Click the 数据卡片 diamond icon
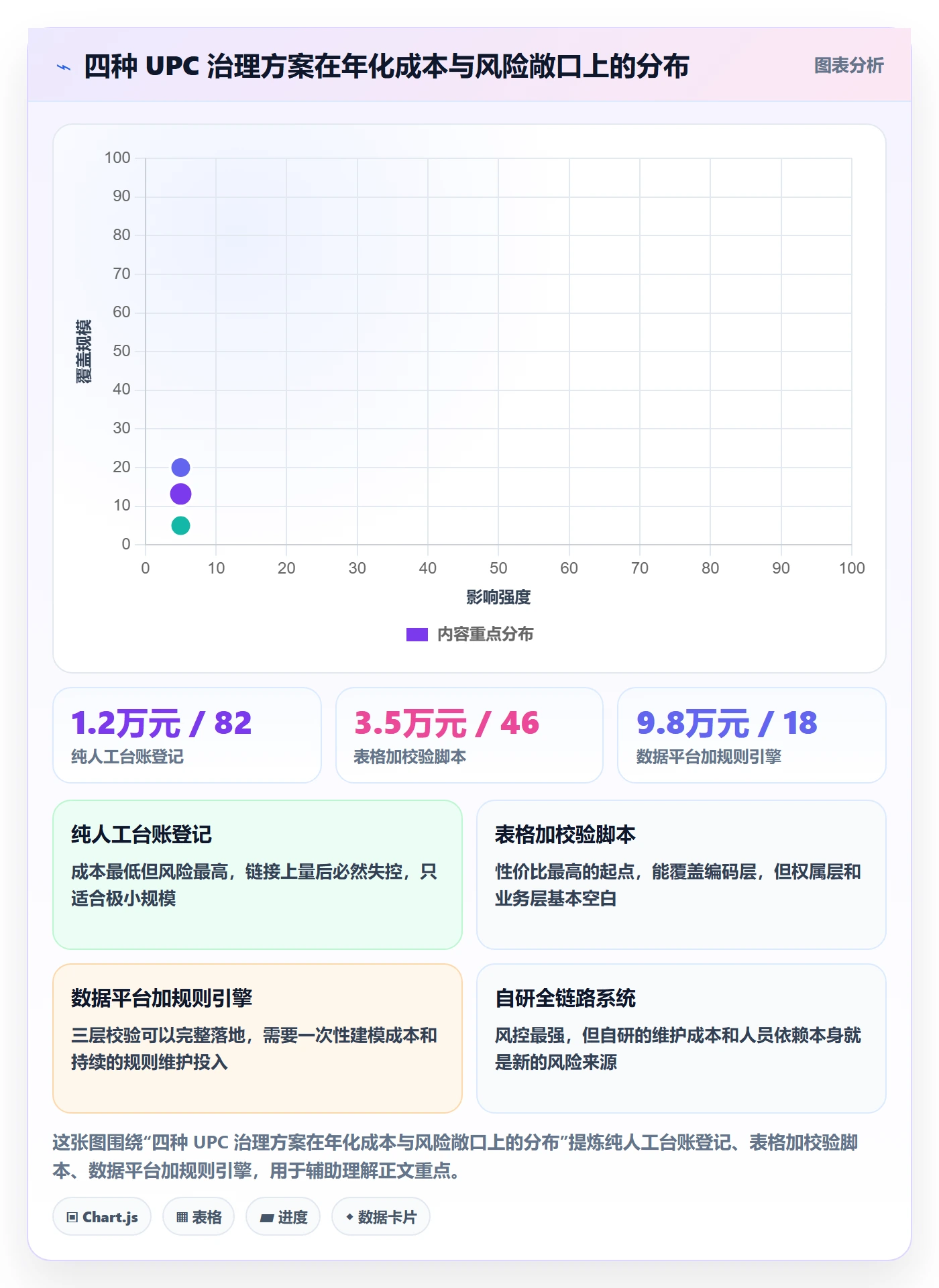Image resolution: width=939 pixels, height=1288 pixels. [349, 1217]
